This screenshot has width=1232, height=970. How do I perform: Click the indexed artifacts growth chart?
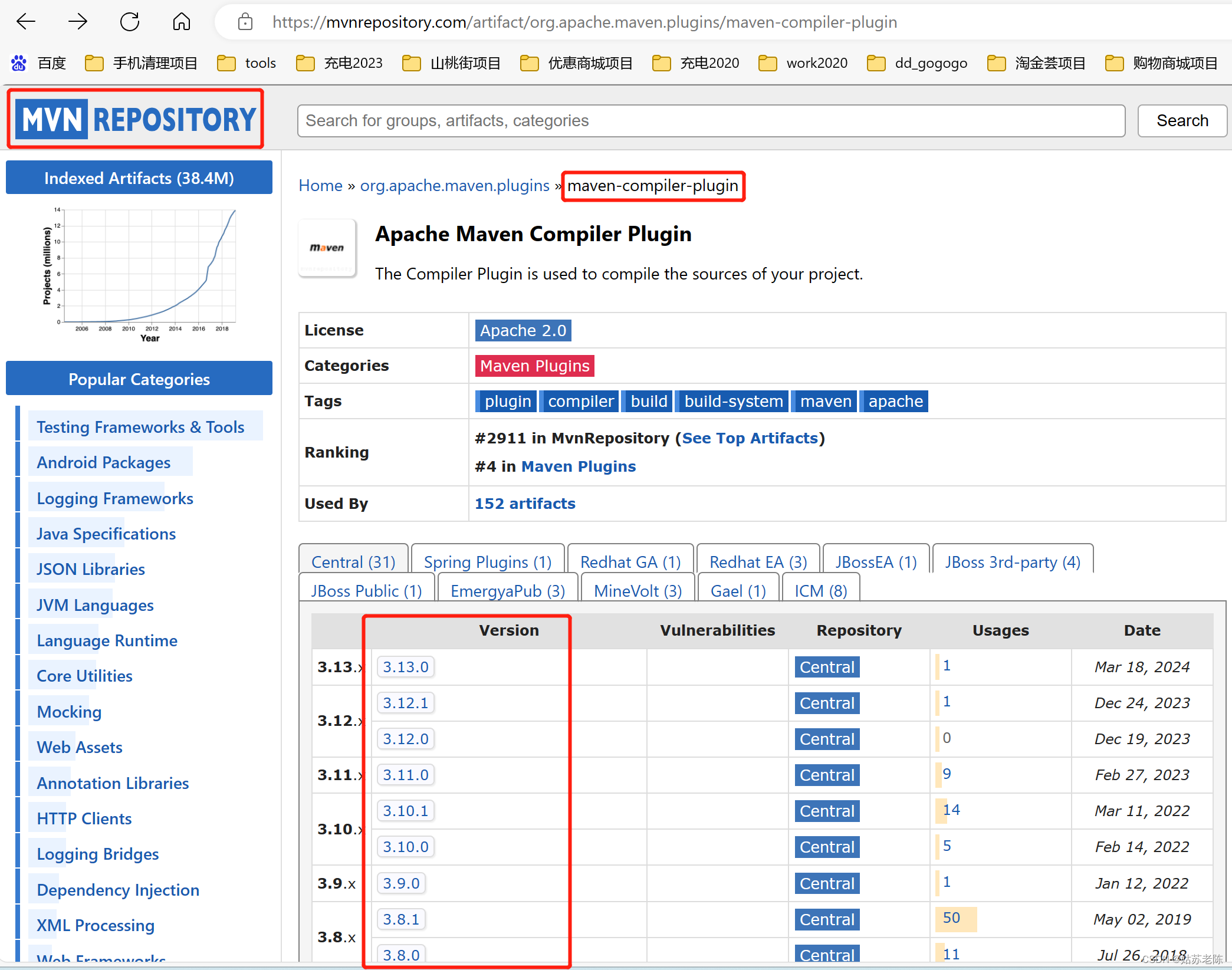click(139, 274)
